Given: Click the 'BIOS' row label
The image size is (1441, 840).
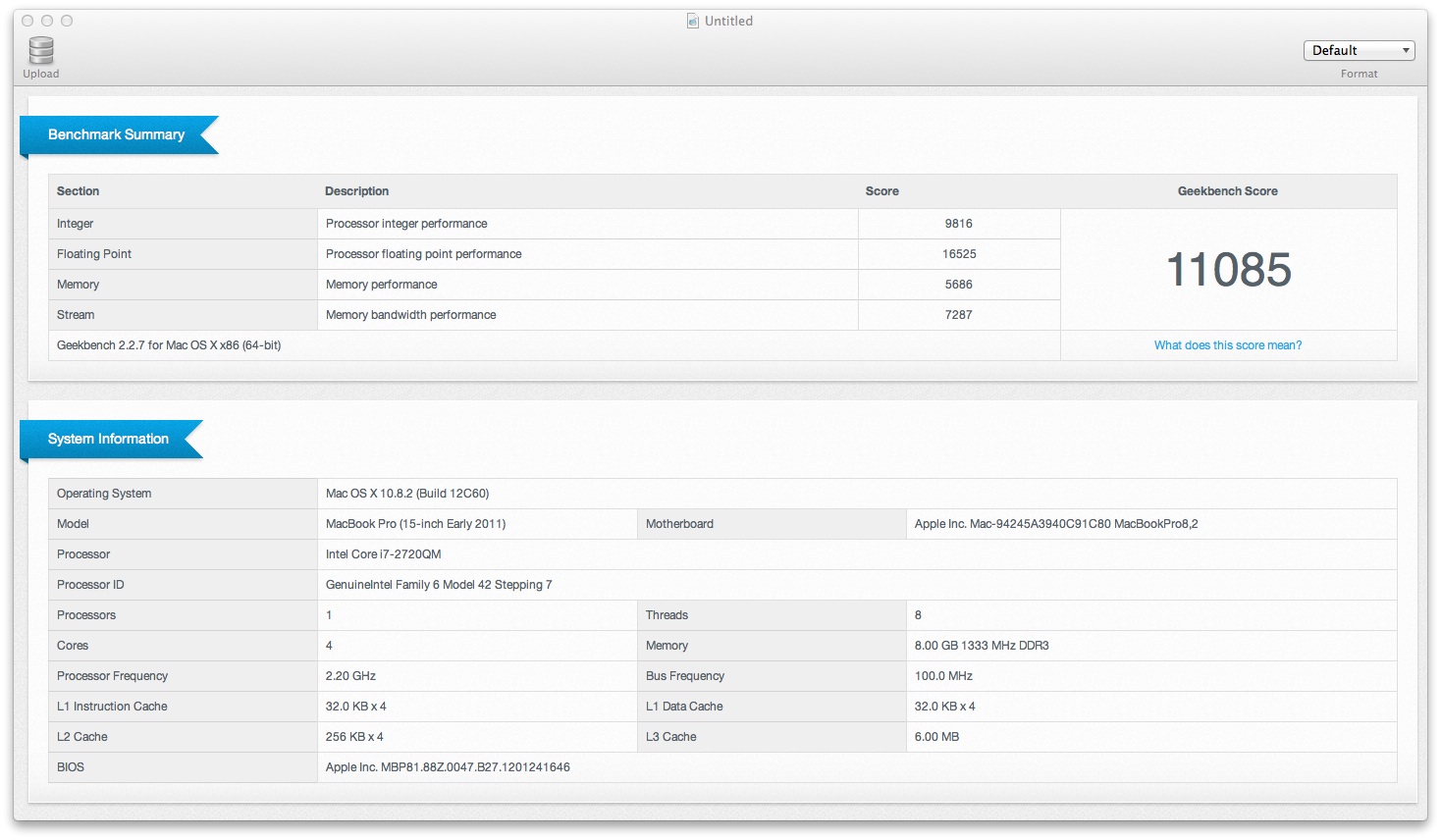Looking at the screenshot, I should pyautogui.click(x=71, y=767).
